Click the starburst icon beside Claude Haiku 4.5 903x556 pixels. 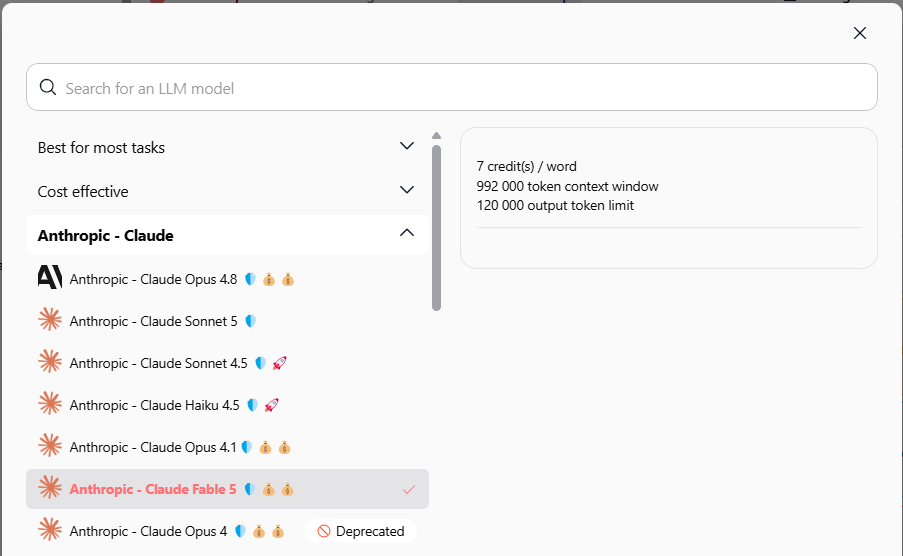(50, 403)
